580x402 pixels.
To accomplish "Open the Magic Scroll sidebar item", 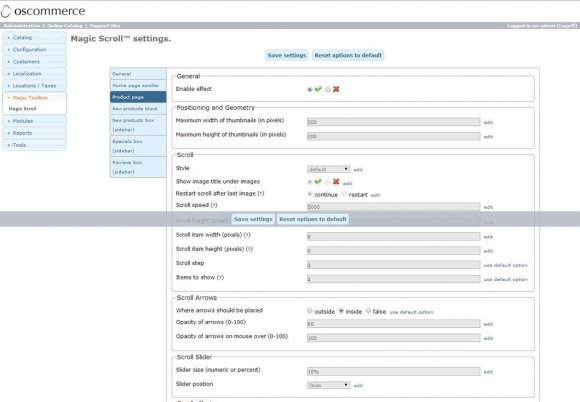I will click(x=22, y=109).
